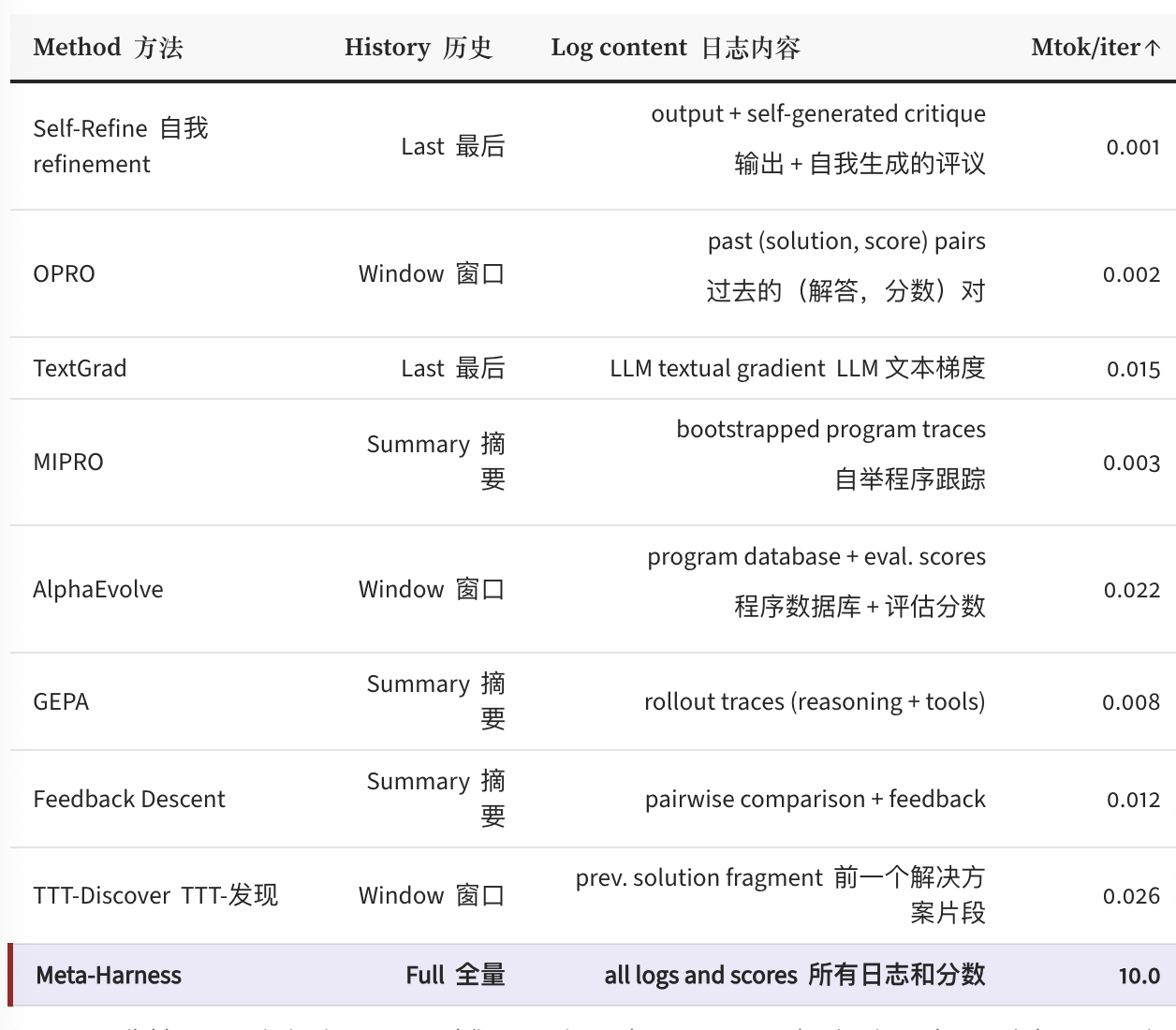Click the 10.0 Mtok/iter value
The image size is (1176, 1030).
[1139, 976]
